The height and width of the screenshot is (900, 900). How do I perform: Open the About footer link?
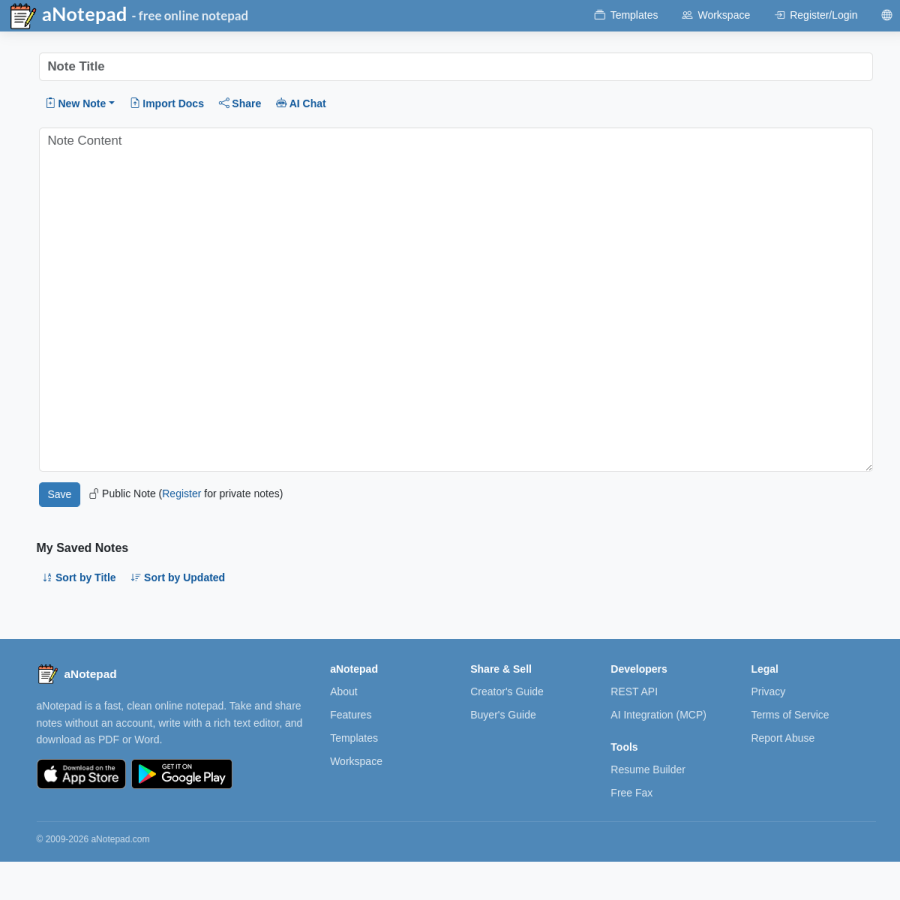click(x=344, y=692)
